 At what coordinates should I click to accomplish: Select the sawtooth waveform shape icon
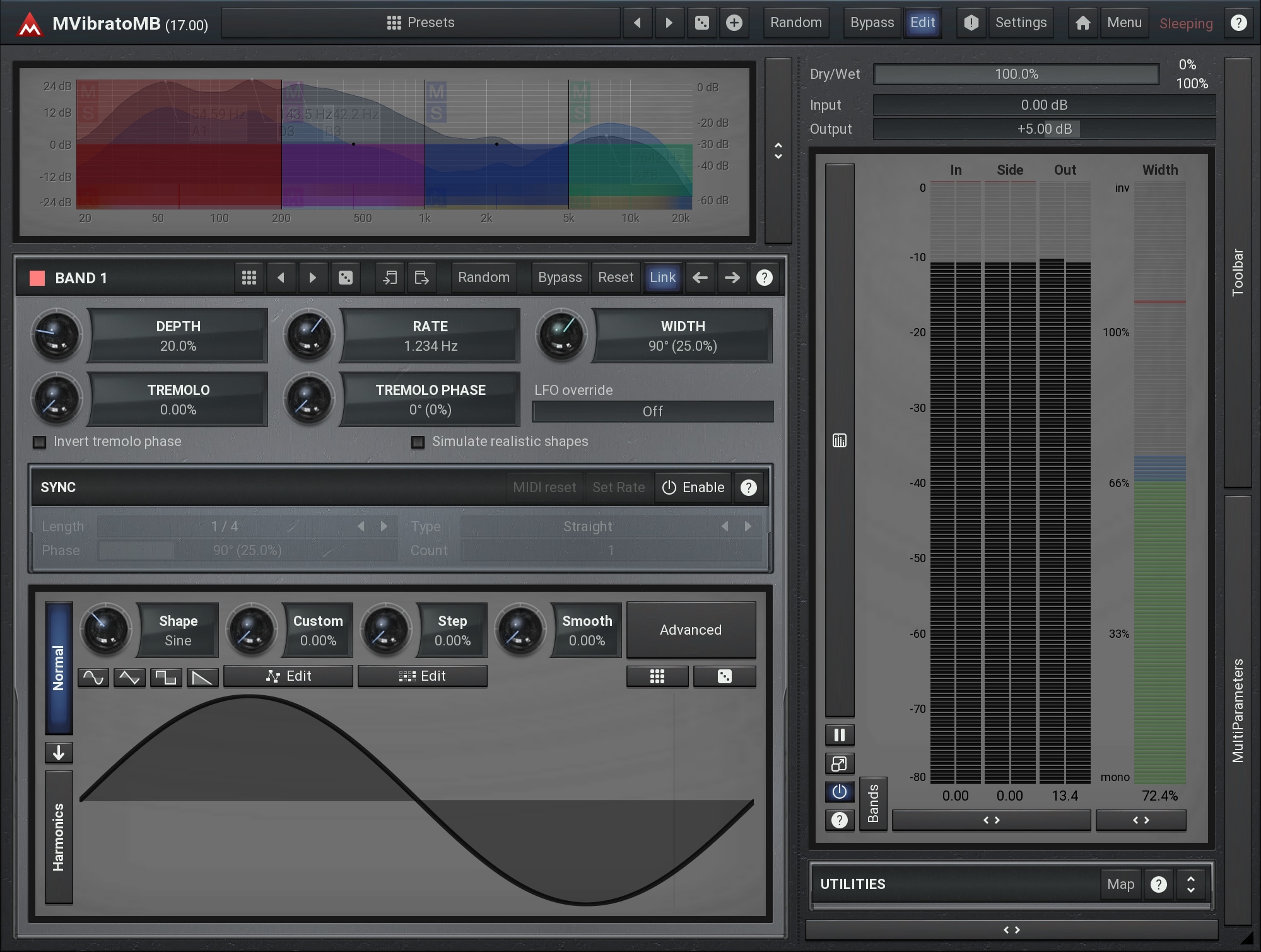pos(202,678)
